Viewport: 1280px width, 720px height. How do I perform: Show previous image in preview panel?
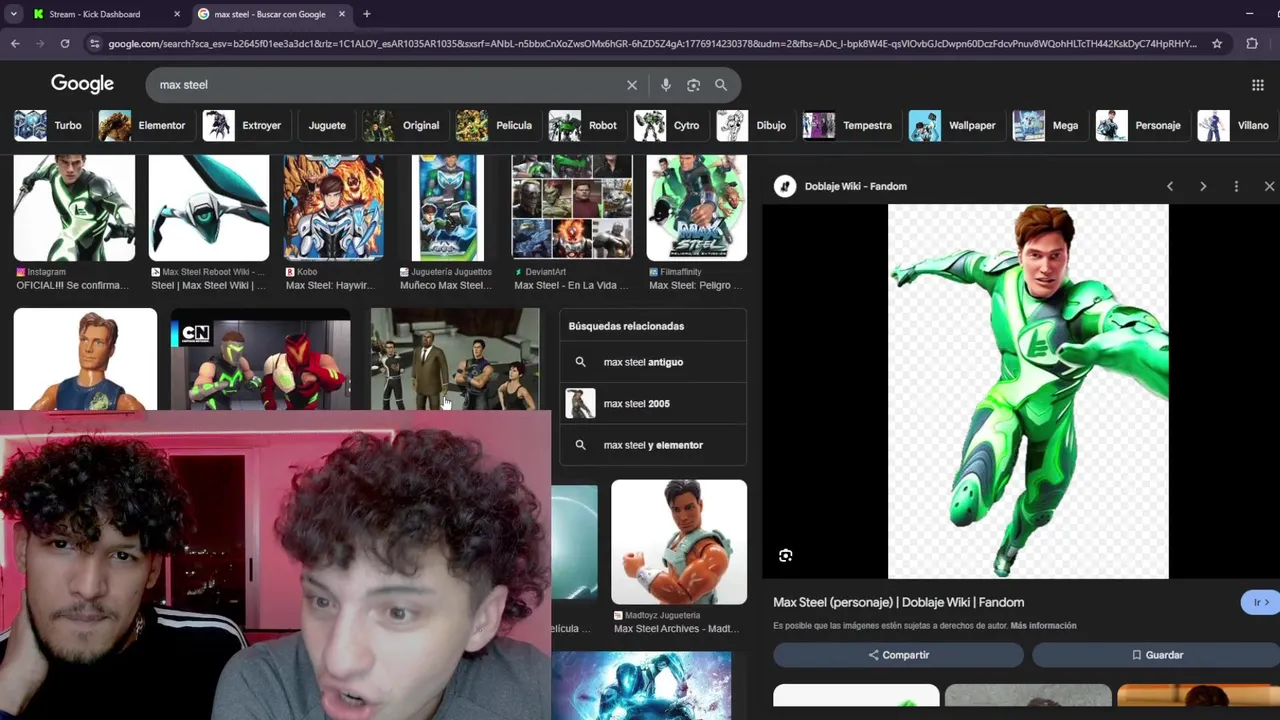coord(1170,186)
